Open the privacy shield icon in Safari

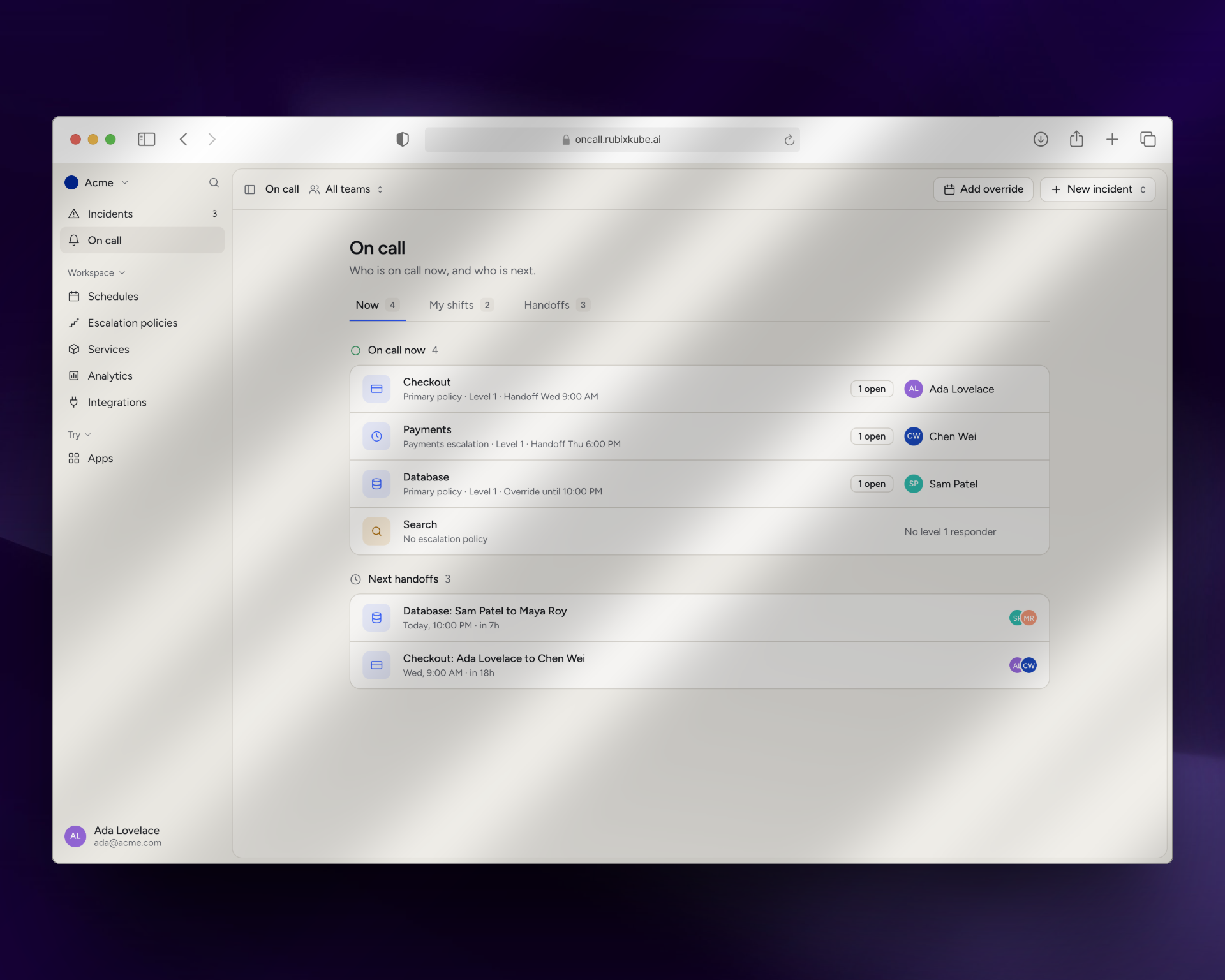coord(403,139)
